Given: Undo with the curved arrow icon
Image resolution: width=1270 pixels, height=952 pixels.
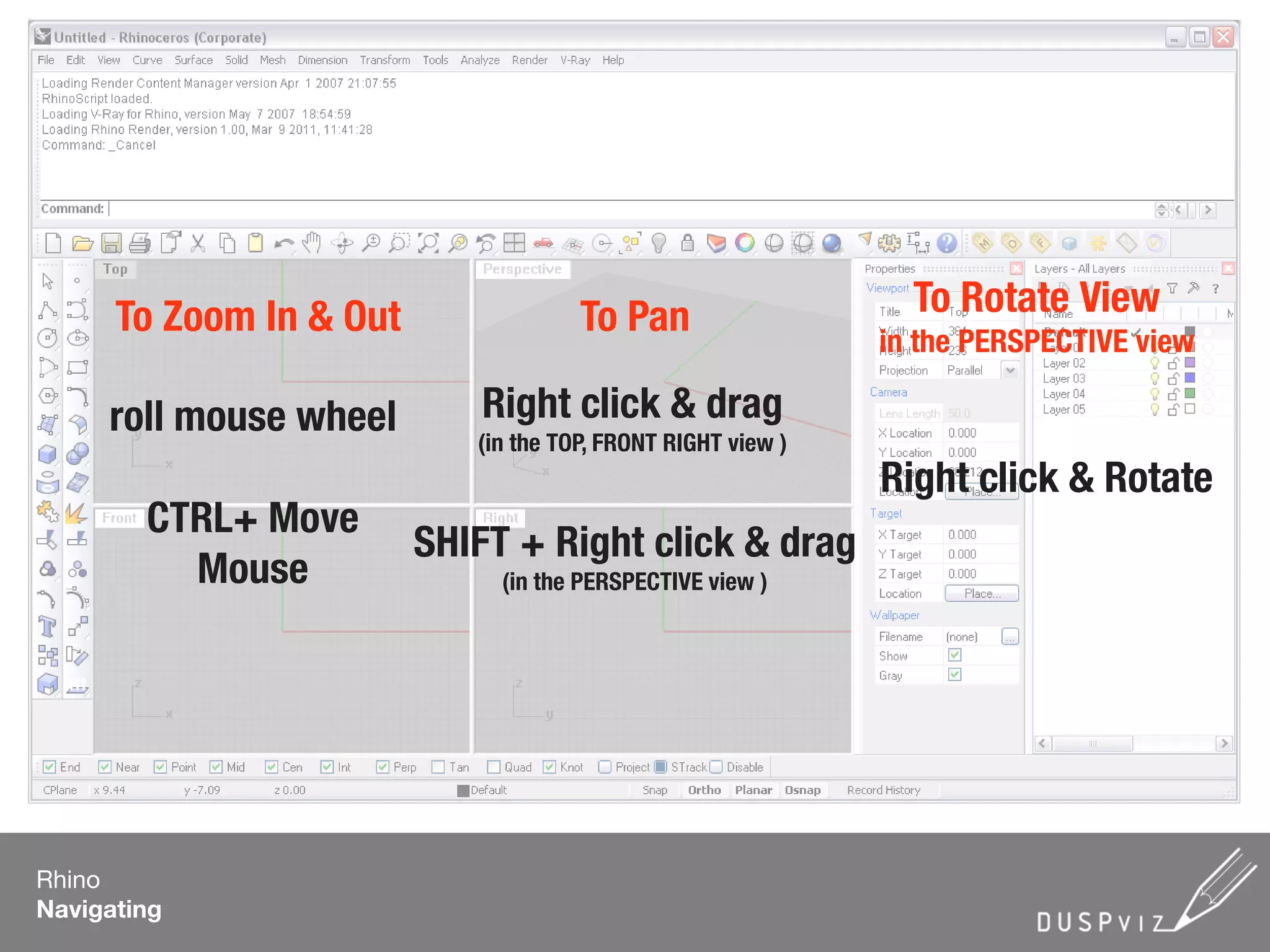Looking at the screenshot, I should click(x=284, y=244).
